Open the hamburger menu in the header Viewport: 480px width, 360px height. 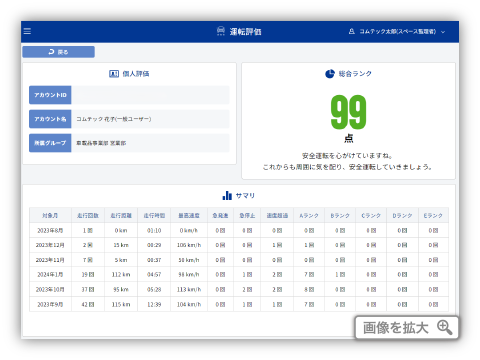click(x=27, y=31)
